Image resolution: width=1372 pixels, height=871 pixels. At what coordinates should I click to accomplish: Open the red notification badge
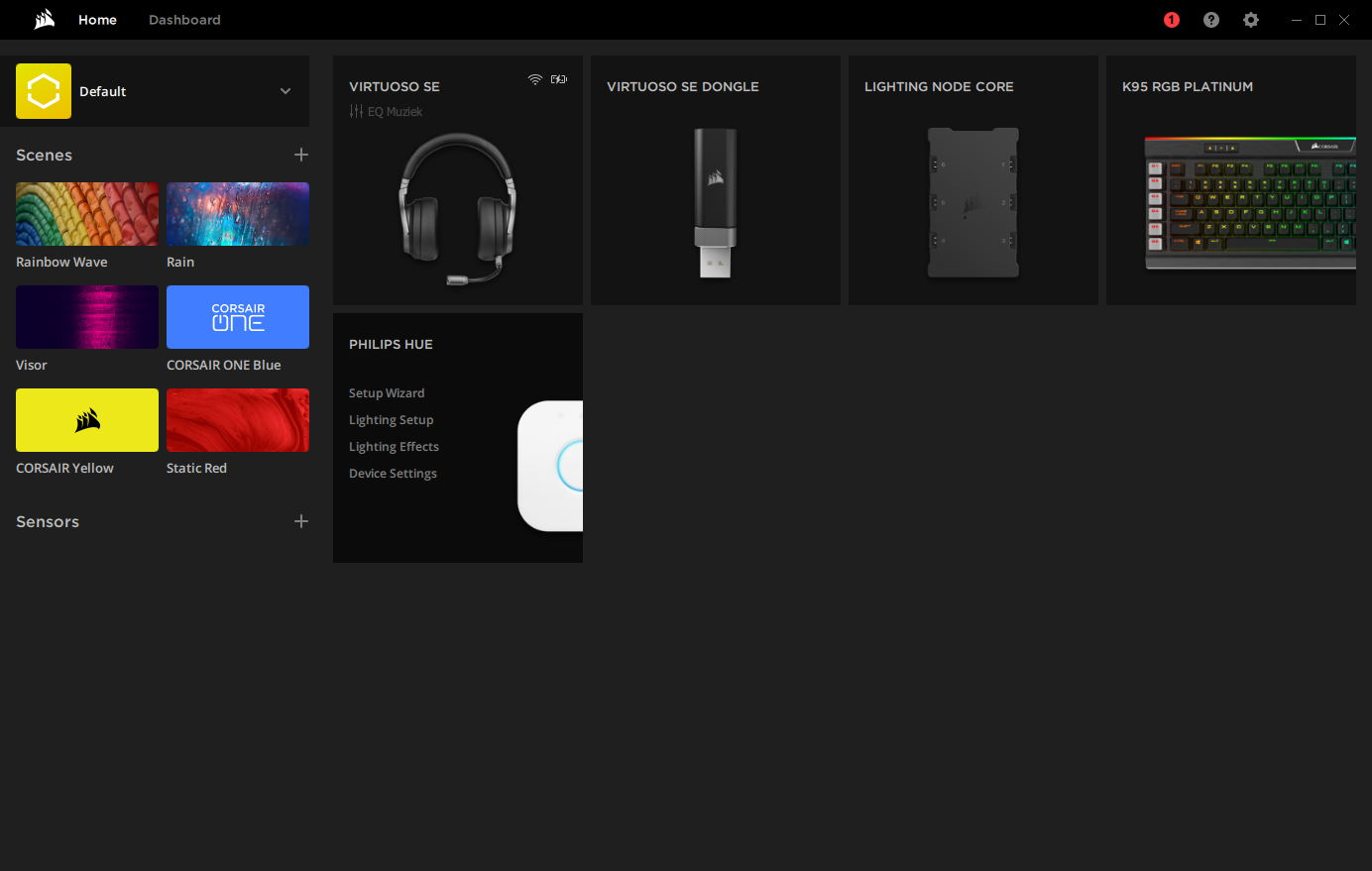[1172, 20]
